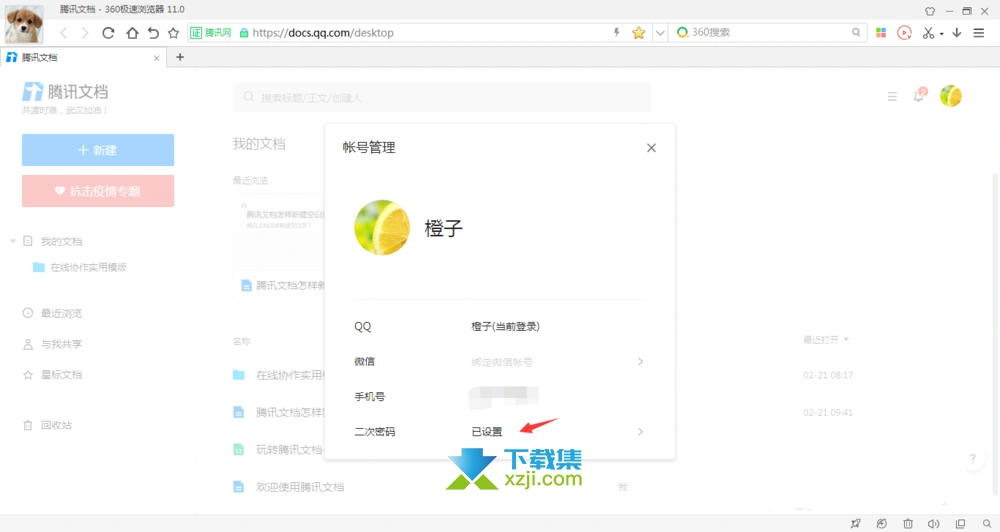Click the favorites star outline icon
Image resolution: width=1000 pixels, height=532 pixels.
pyautogui.click(x=173, y=33)
